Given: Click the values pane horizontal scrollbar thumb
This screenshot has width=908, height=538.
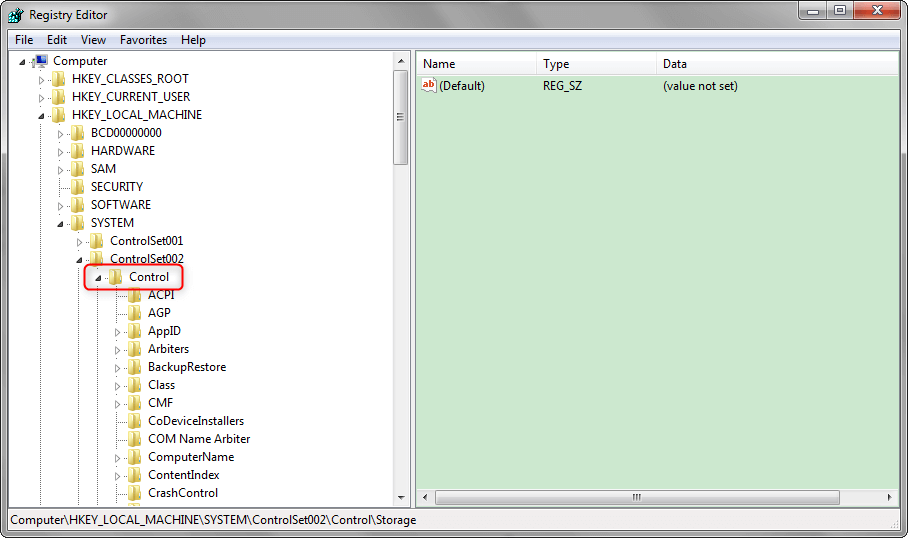Looking at the screenshot, I should coord(634,497).
